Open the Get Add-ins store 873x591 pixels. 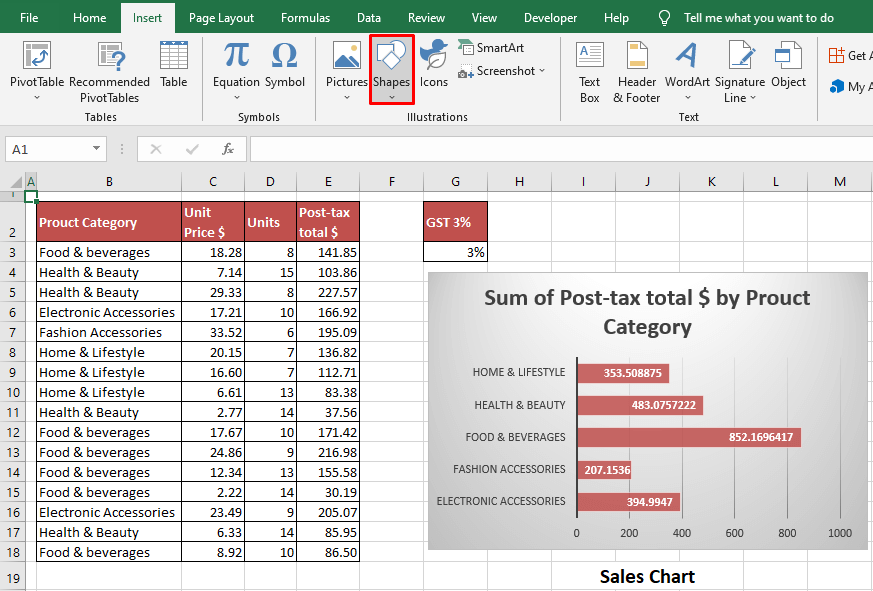[849, 55]
